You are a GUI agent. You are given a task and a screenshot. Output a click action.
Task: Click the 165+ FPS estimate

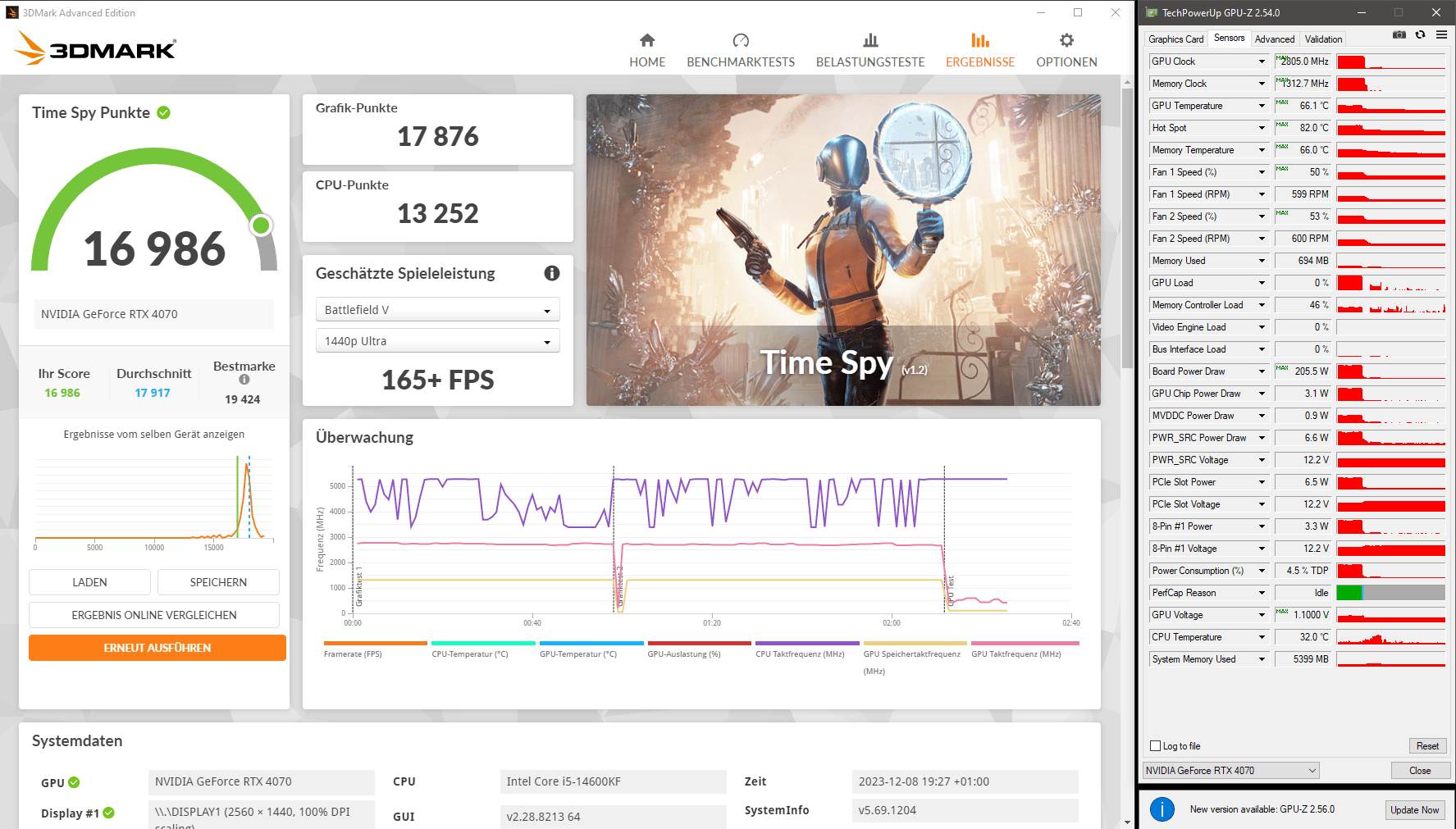438,380
